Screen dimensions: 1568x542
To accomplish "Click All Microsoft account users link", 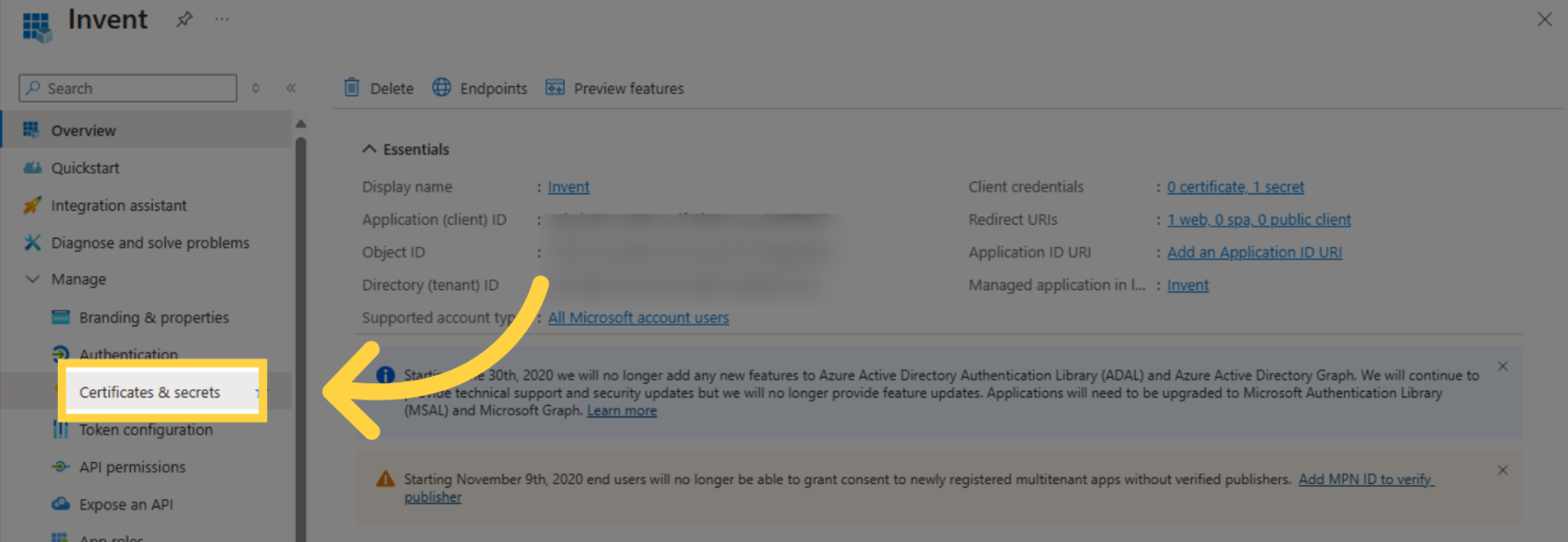I will (638, 317).
